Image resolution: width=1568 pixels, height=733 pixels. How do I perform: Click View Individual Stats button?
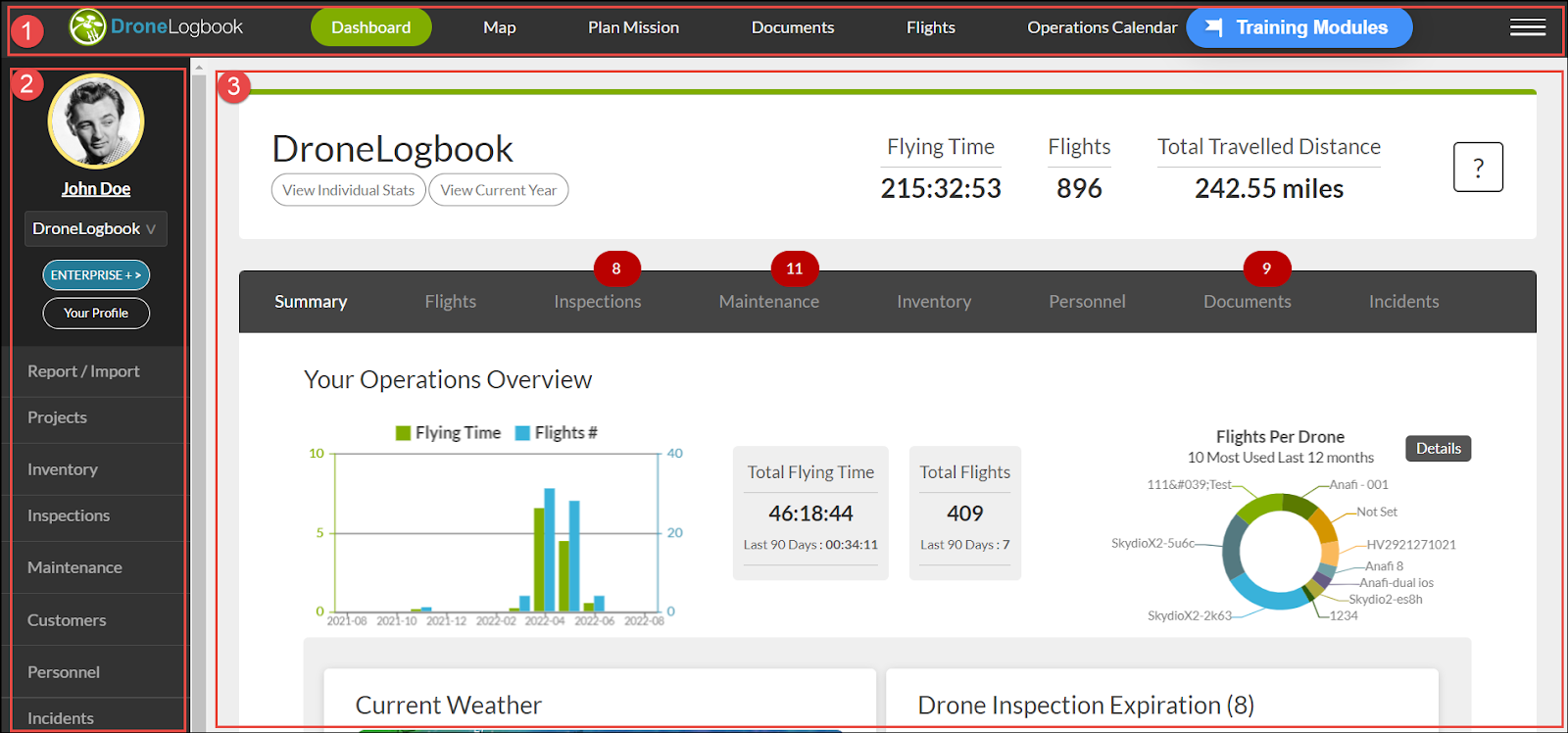point(349,190)
